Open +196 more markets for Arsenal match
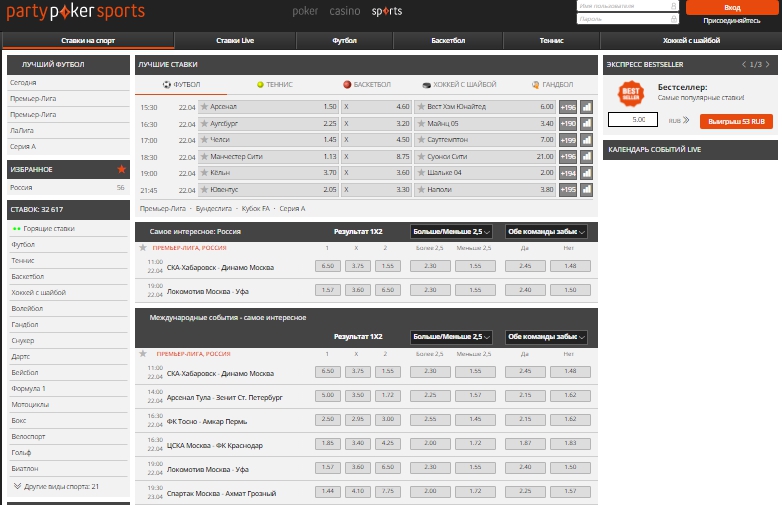The image size is (782, 505). tap(568, 107)
